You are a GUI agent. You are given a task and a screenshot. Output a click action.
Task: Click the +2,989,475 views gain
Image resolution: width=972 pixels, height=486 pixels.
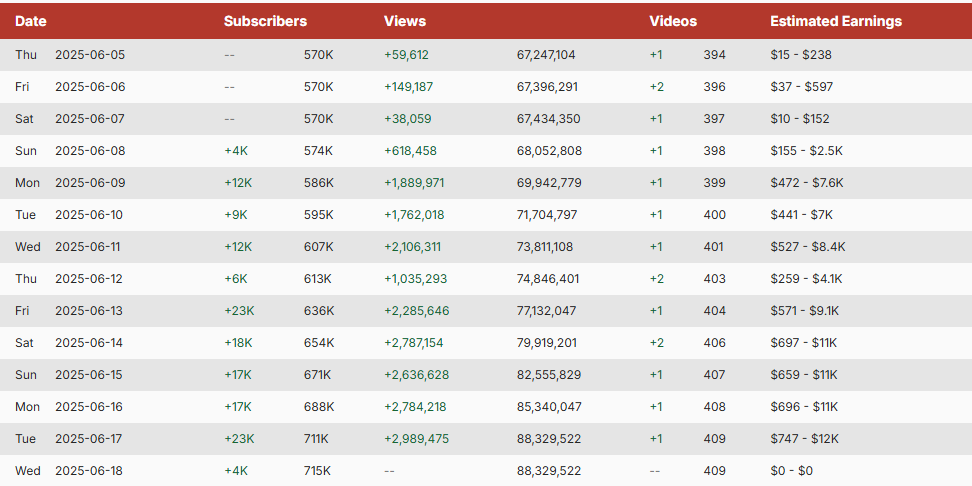tap(417, 439)
